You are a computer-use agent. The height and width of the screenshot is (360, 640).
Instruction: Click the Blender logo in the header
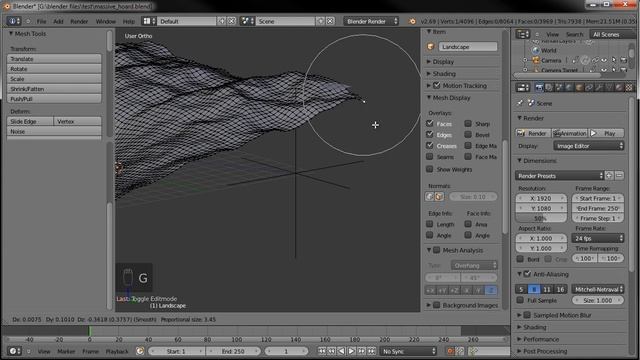(x=412, y=21)
